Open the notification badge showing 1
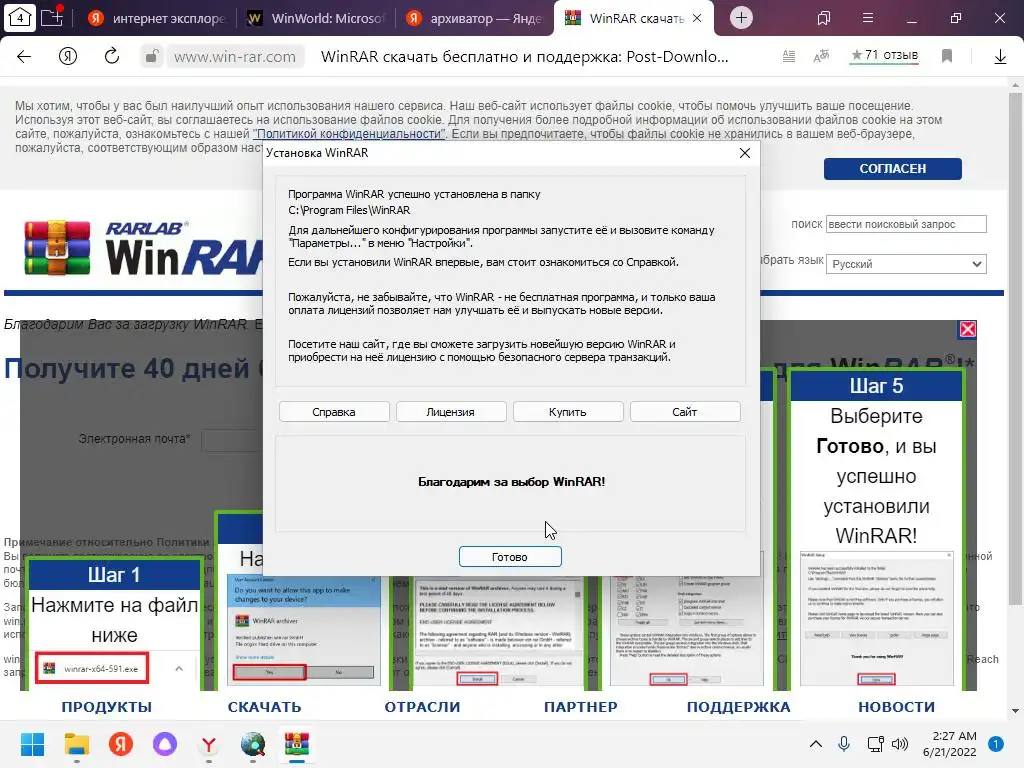The height and width of the screenshot is (768, 1024). (x=996, y=744)
